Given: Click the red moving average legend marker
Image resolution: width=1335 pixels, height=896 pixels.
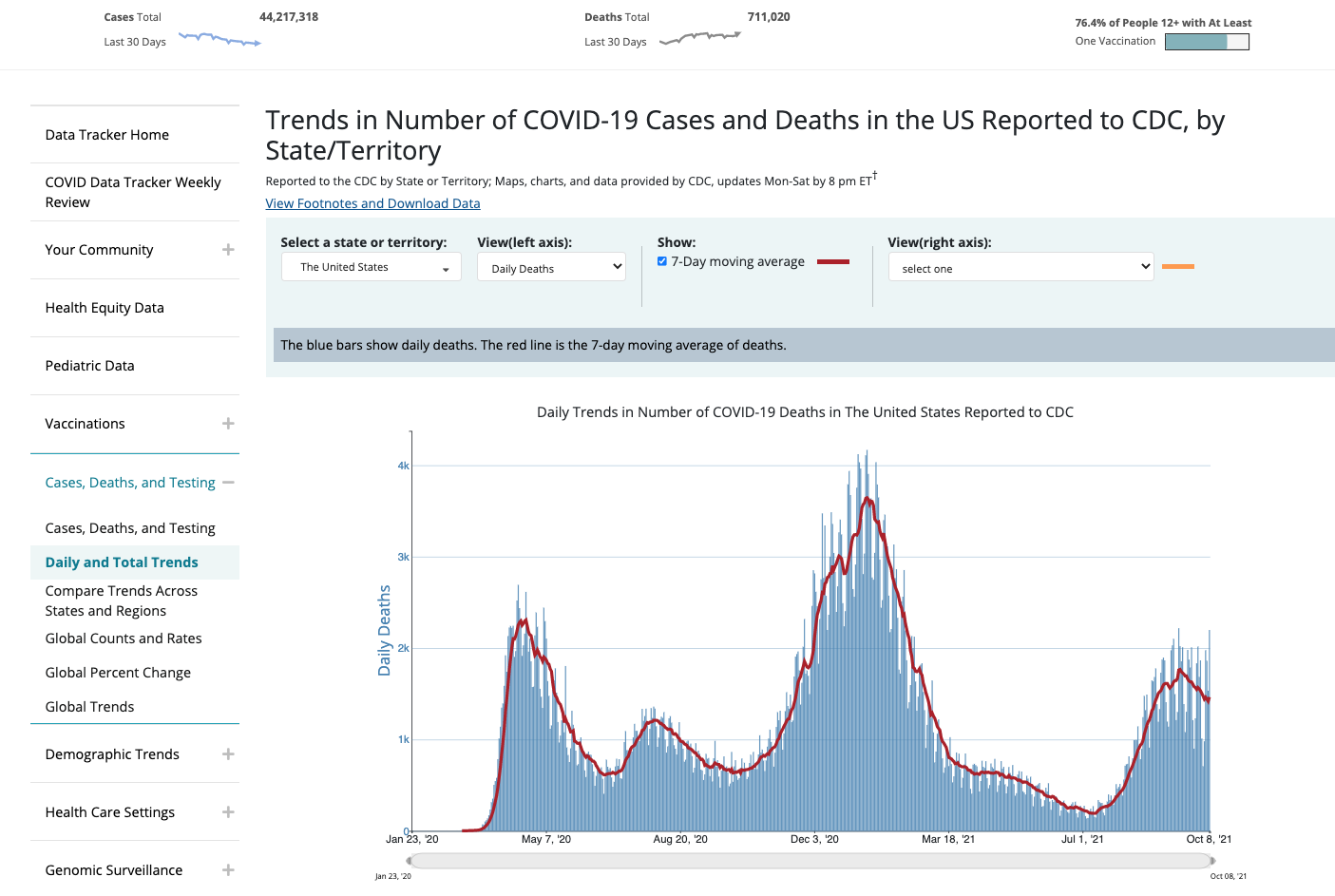Looking at the screenshot, I should [x=833, y=260].
